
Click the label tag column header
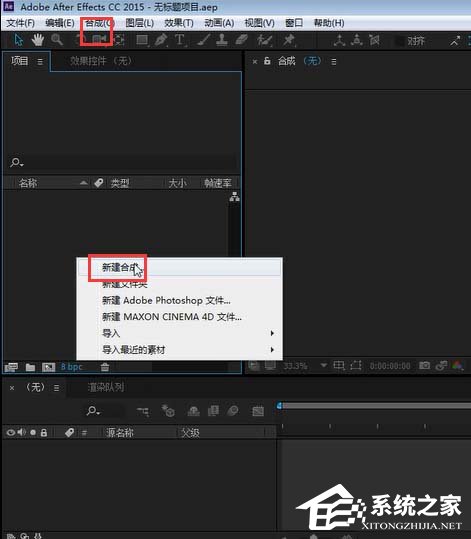[99, 183]
